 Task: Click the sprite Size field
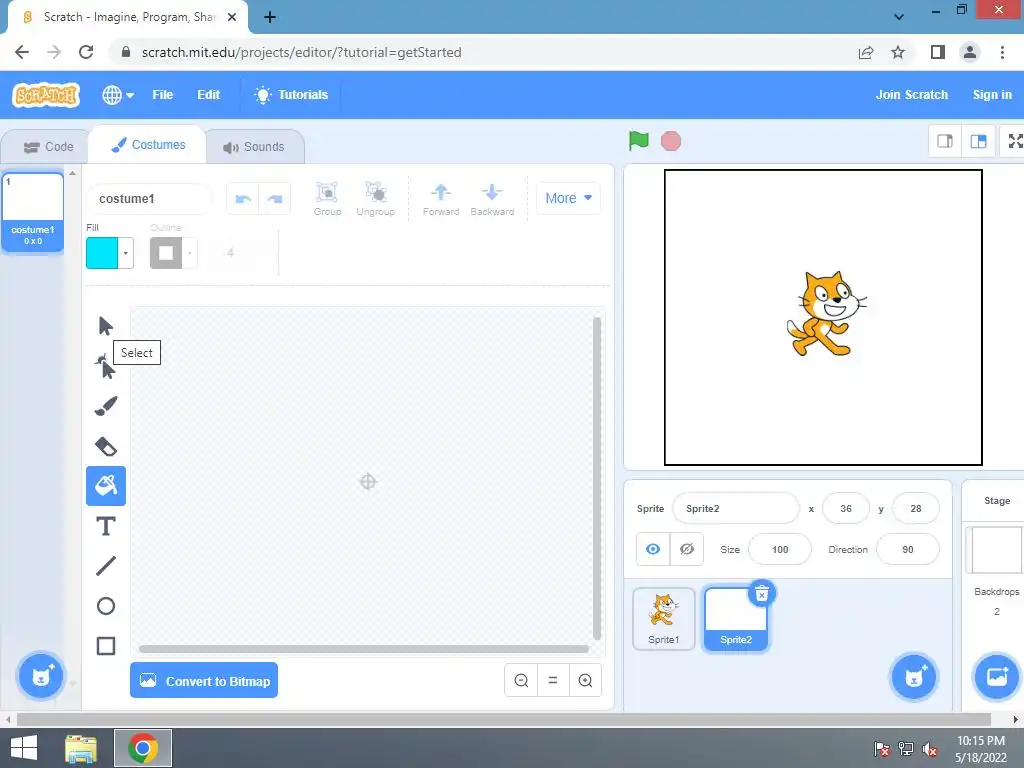[780, 549]
